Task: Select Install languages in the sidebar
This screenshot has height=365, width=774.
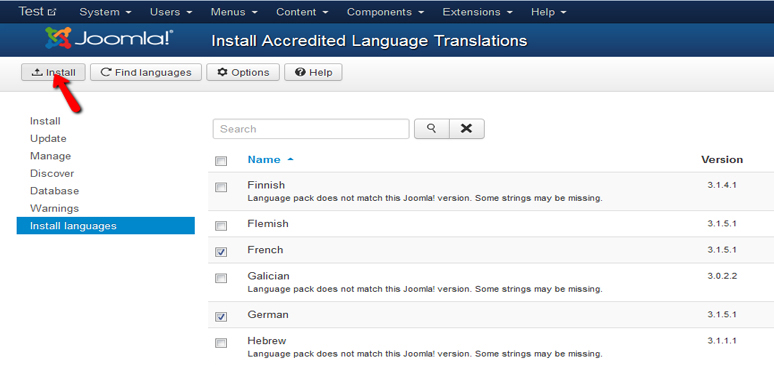Action: (x=106, y=226)
